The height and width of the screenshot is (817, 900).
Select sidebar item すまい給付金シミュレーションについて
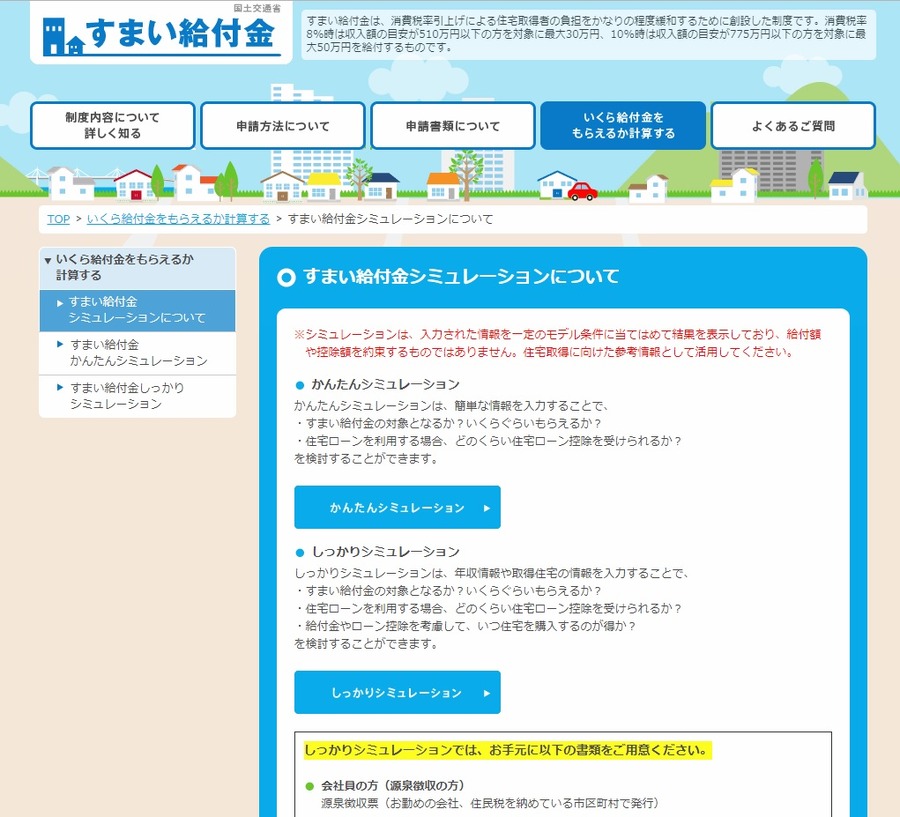click(137, 309)
